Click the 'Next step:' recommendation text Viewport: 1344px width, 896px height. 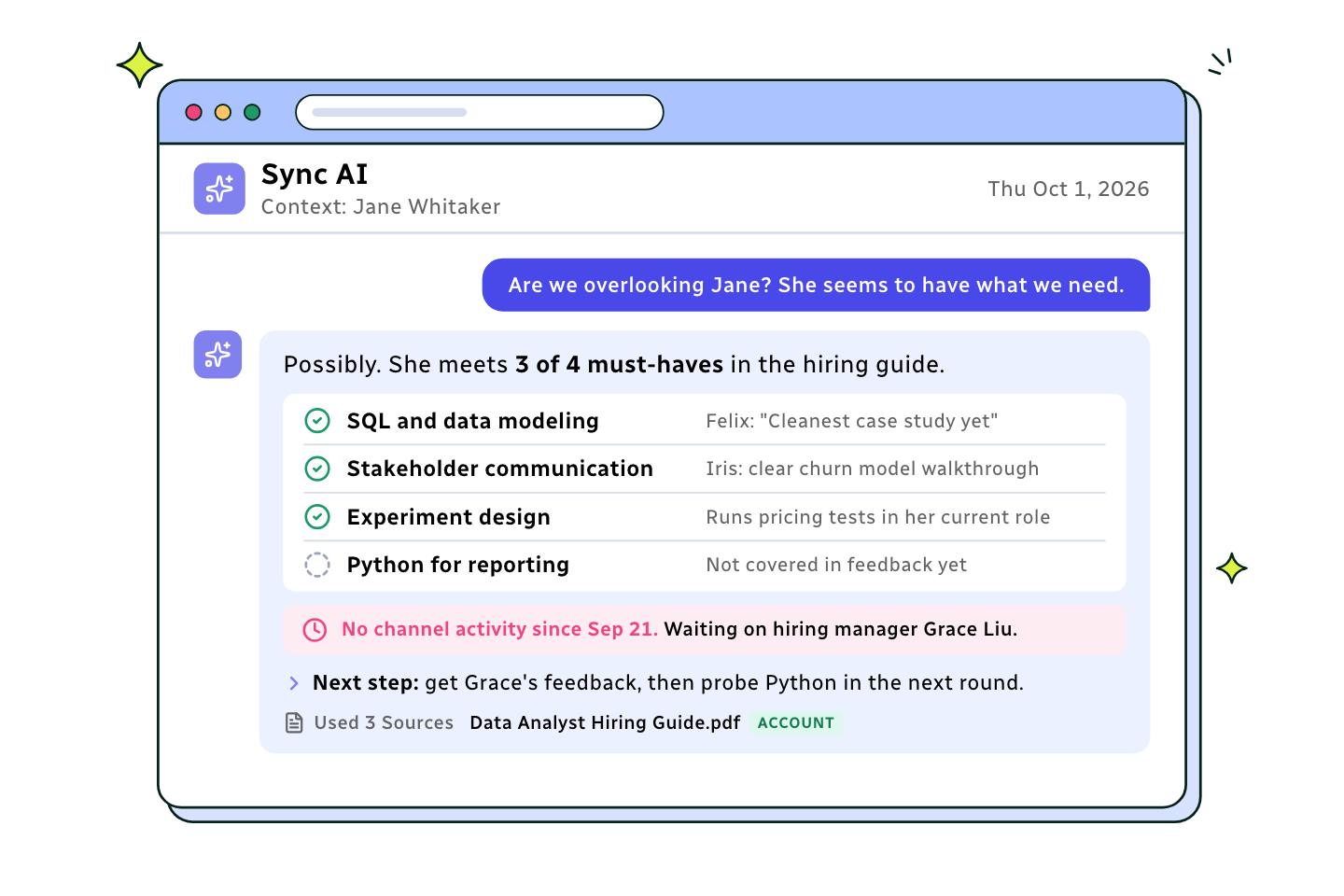(x=668, y=683)
